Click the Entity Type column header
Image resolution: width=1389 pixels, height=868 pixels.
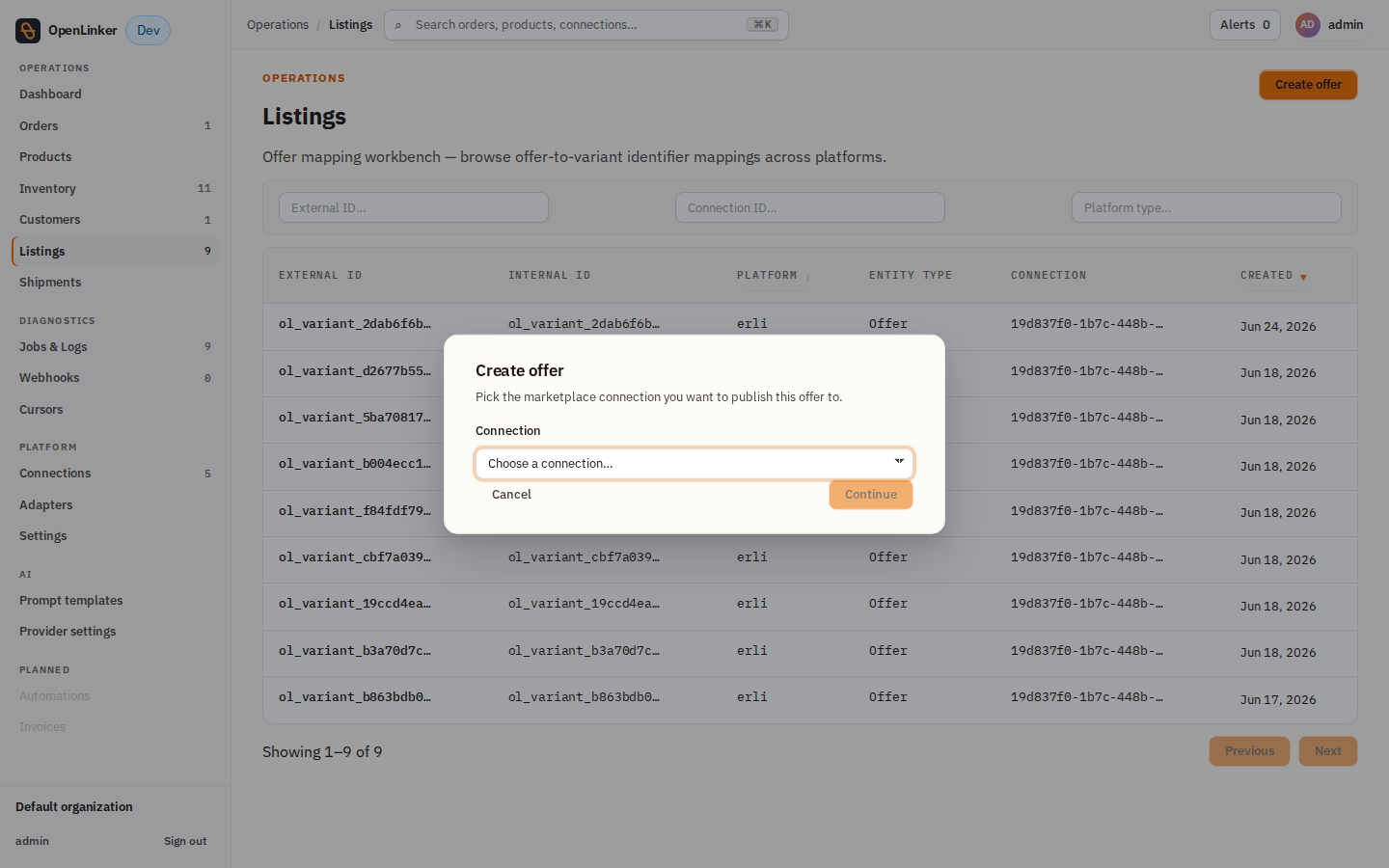click(910, 276)
